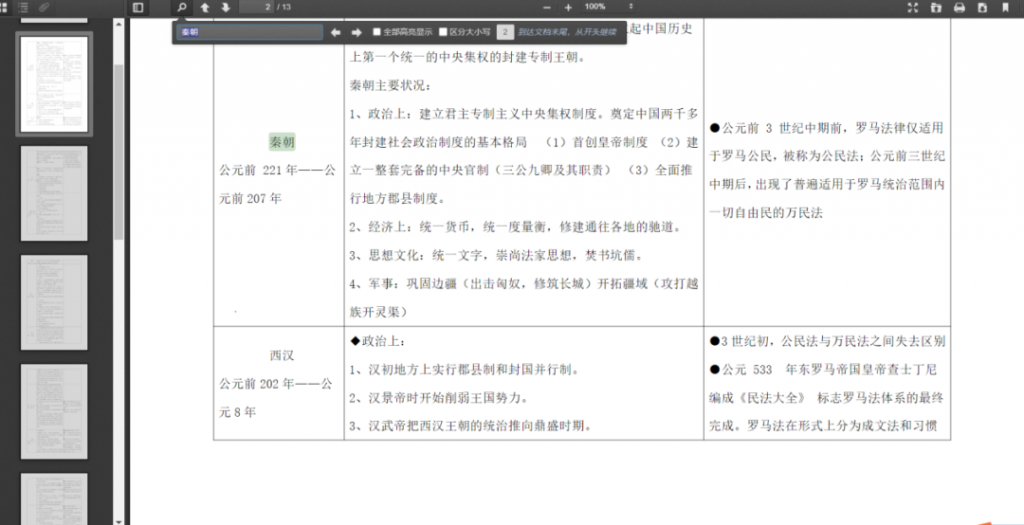This screenshot has width=1024, height=525.
Task: Click the highlighted 秦朝 search result
Action: point(282,142)
